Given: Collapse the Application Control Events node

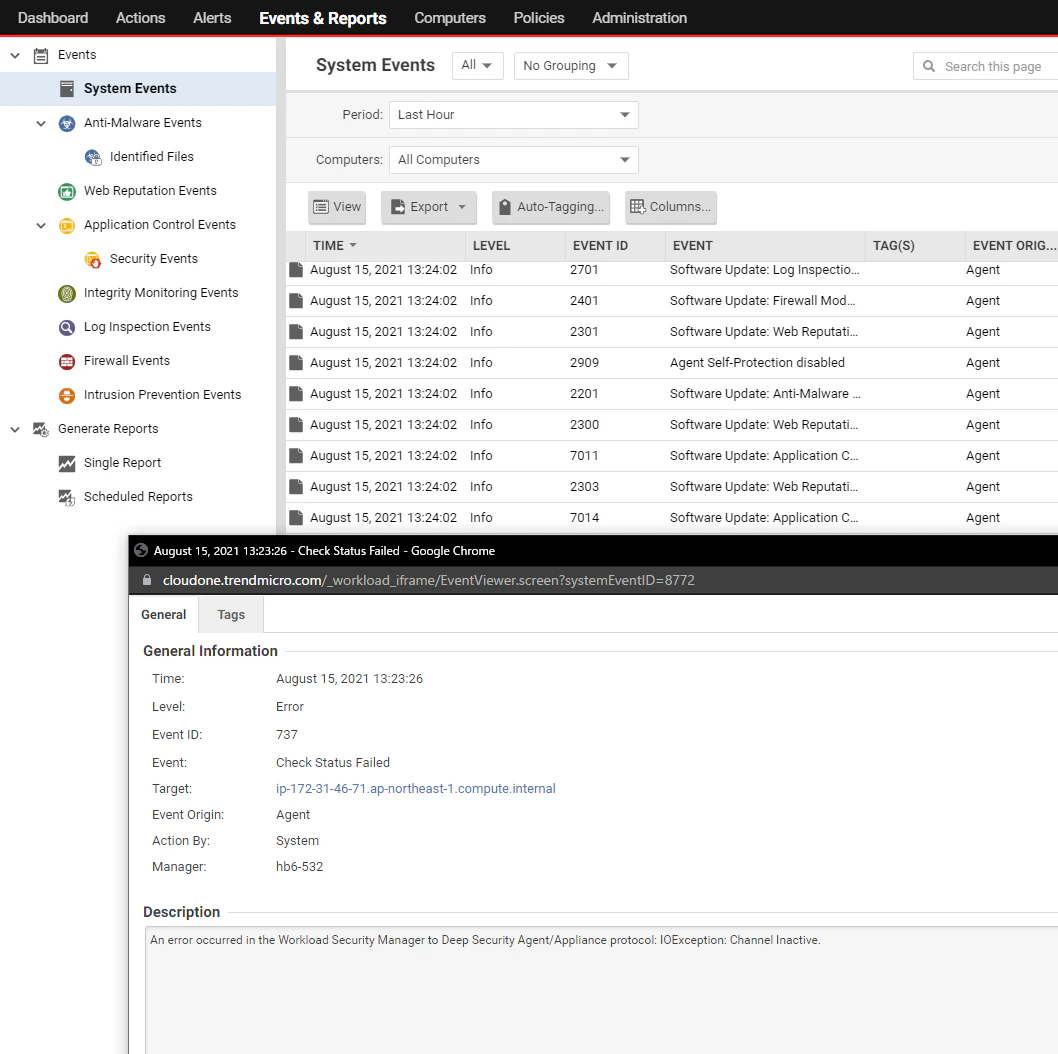Looking at the screenshot, I should pos(41,225).
